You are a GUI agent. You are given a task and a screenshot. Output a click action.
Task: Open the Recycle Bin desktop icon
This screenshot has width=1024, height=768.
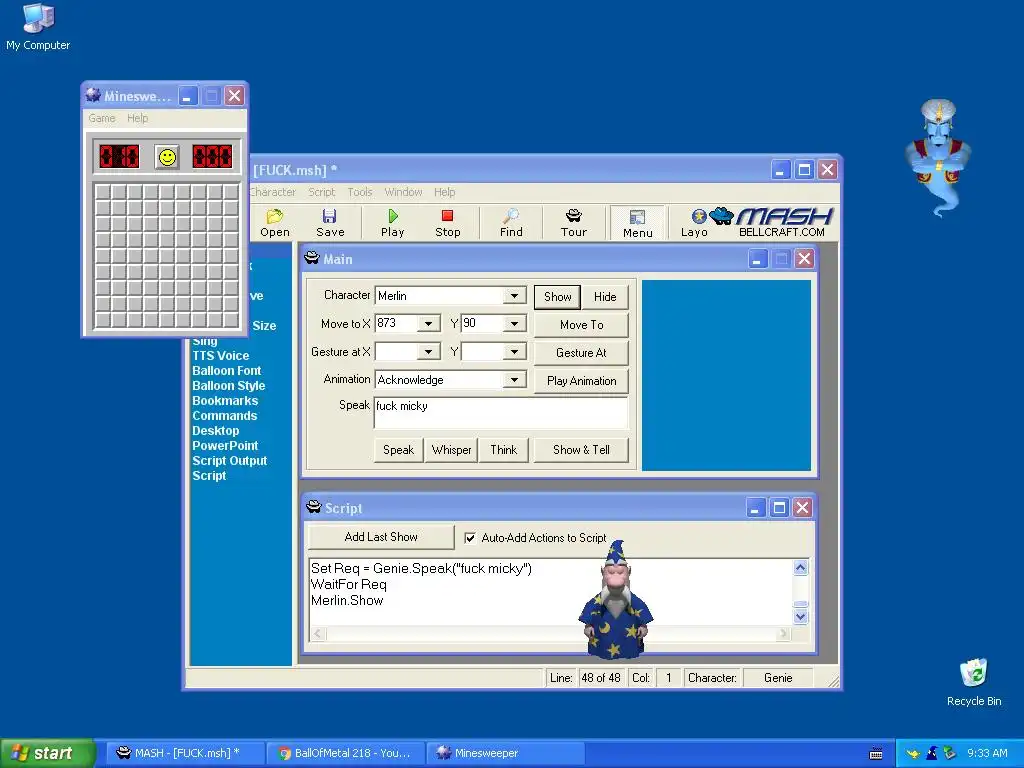point(974,682)
